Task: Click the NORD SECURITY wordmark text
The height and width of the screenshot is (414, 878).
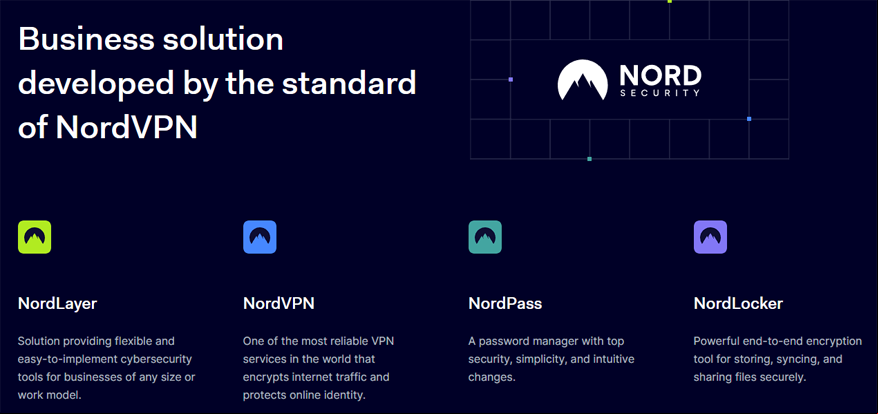Action: point(660,81)
